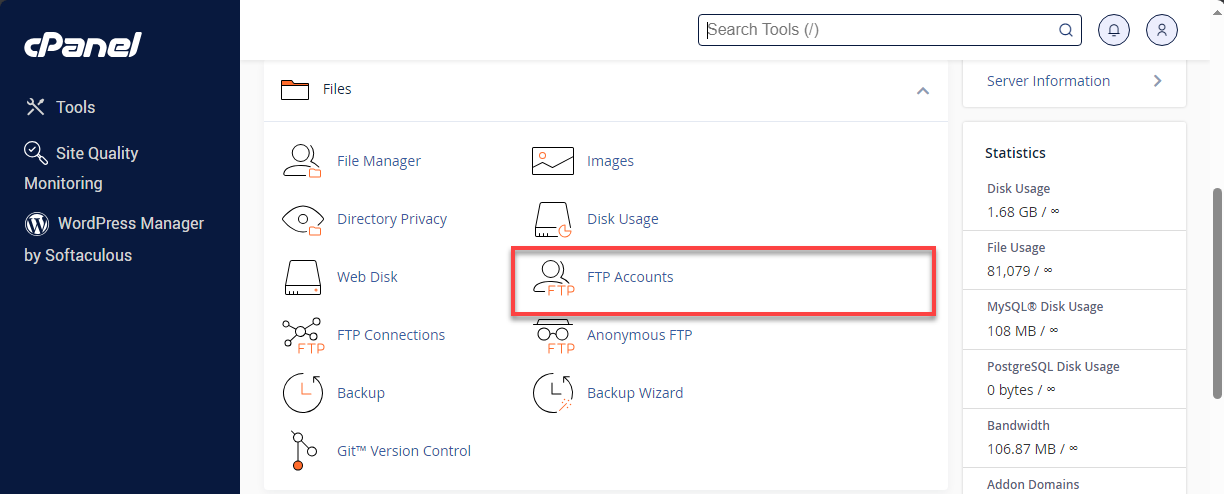The image size is (1224, 494).
Task: Click the Images icon
Action: (x=552, y=161)
